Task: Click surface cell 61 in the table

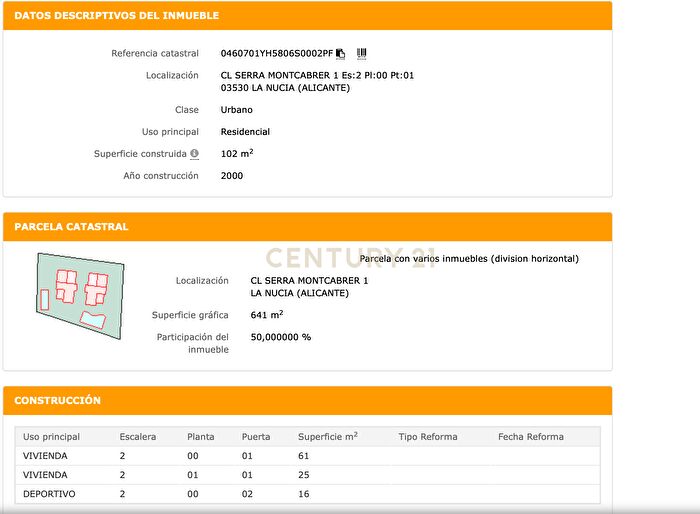Action: coord(304,456)
